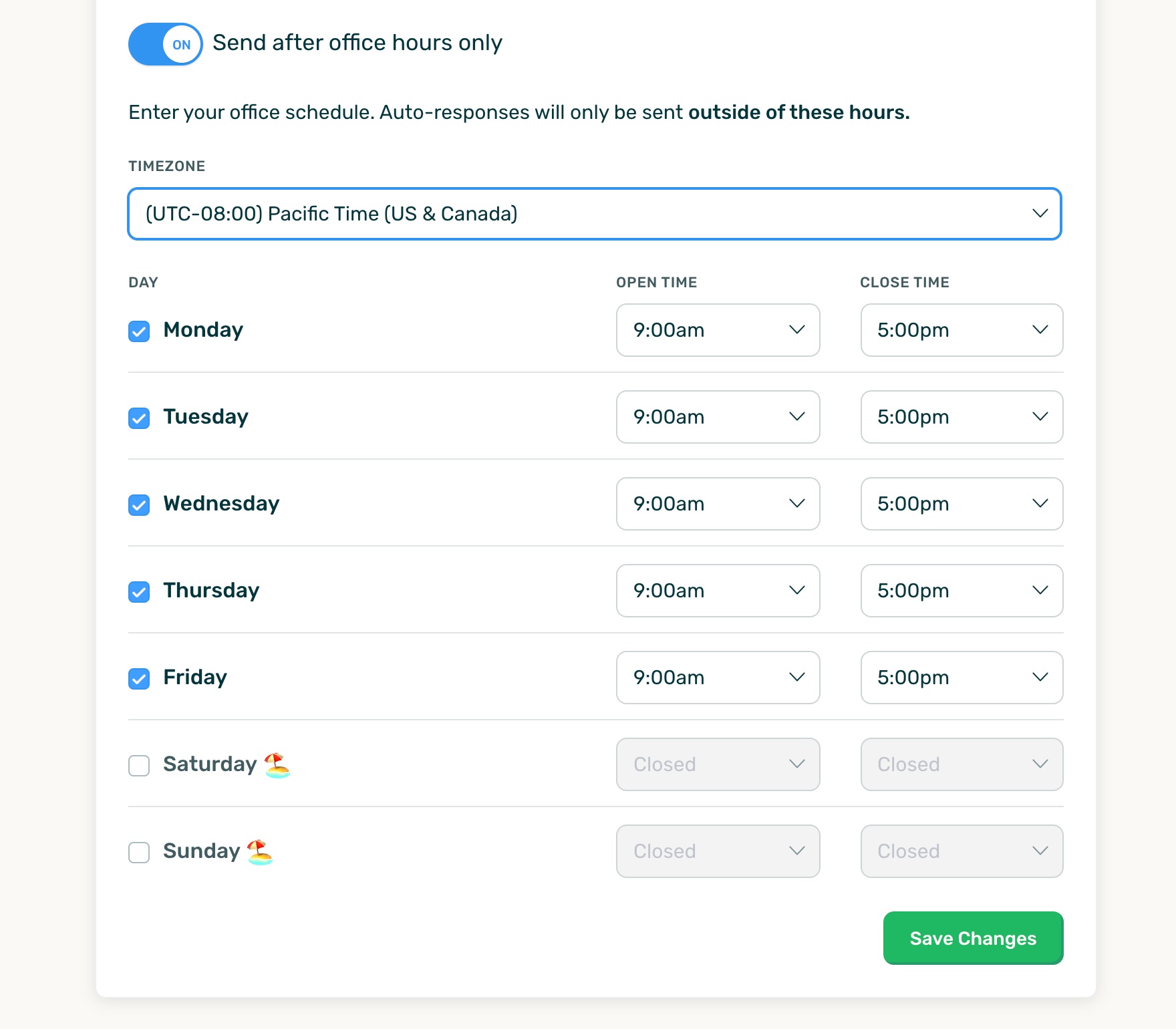Uncheck the Friday checkbox
This screenshot has width=1176, height=1029.
(x=139, y=678)
